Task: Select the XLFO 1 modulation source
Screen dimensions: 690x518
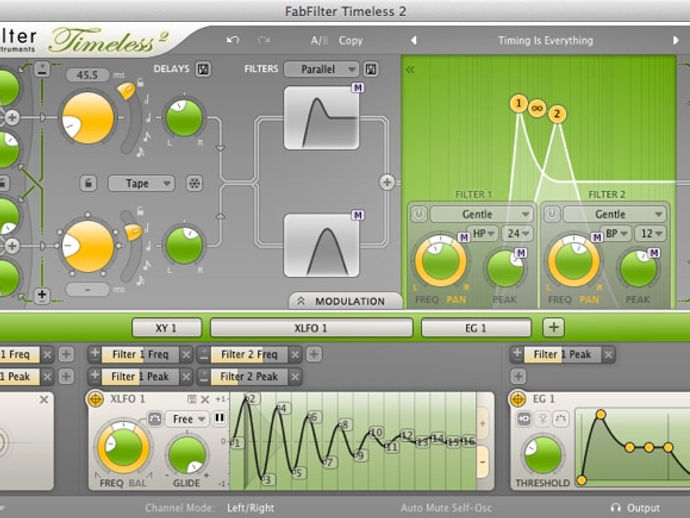Action: point(311,328)
